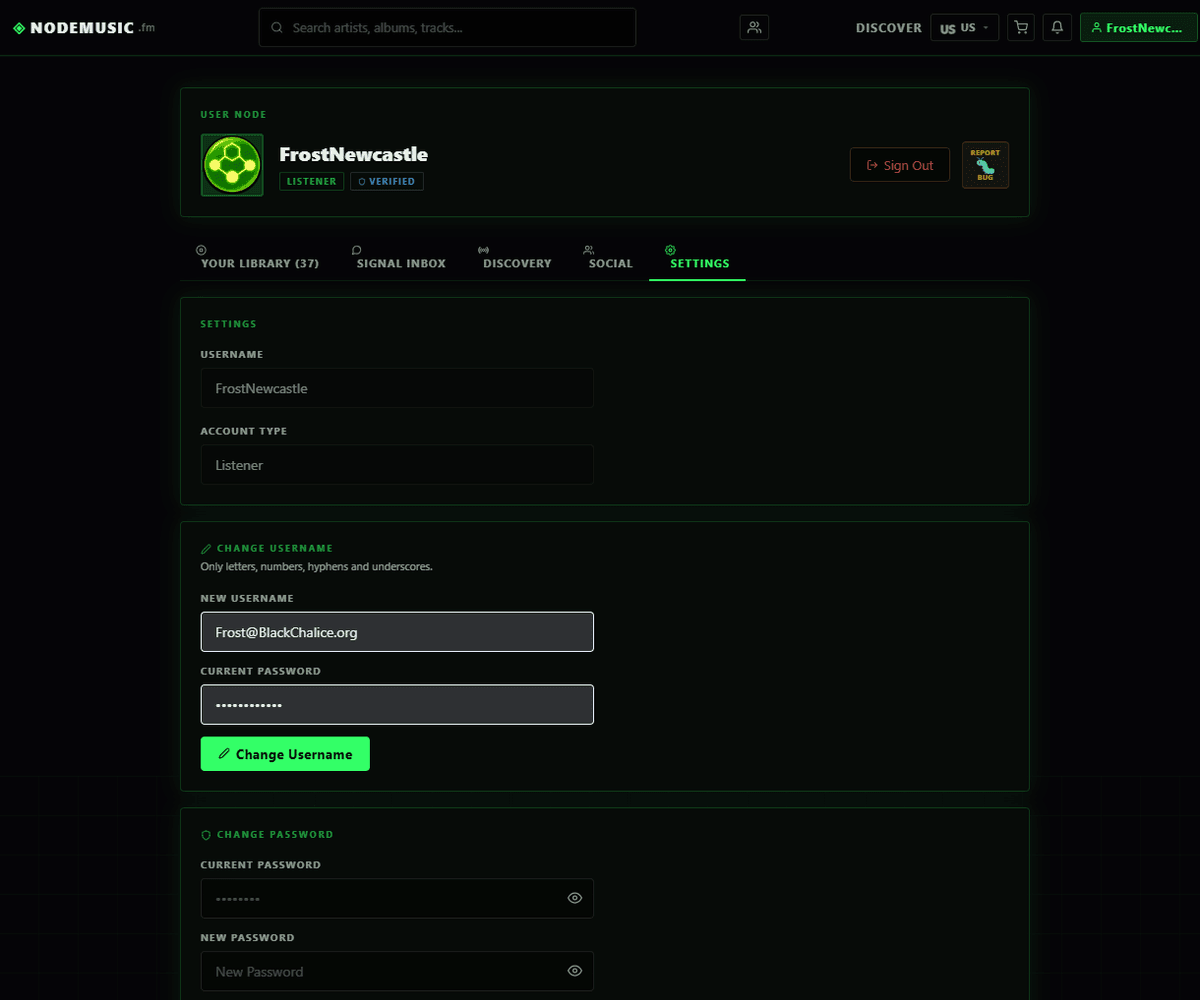The image size is (1200, 1000).
Task: Click the Account Type field showing Listener
Action: (x=397, y=465)
